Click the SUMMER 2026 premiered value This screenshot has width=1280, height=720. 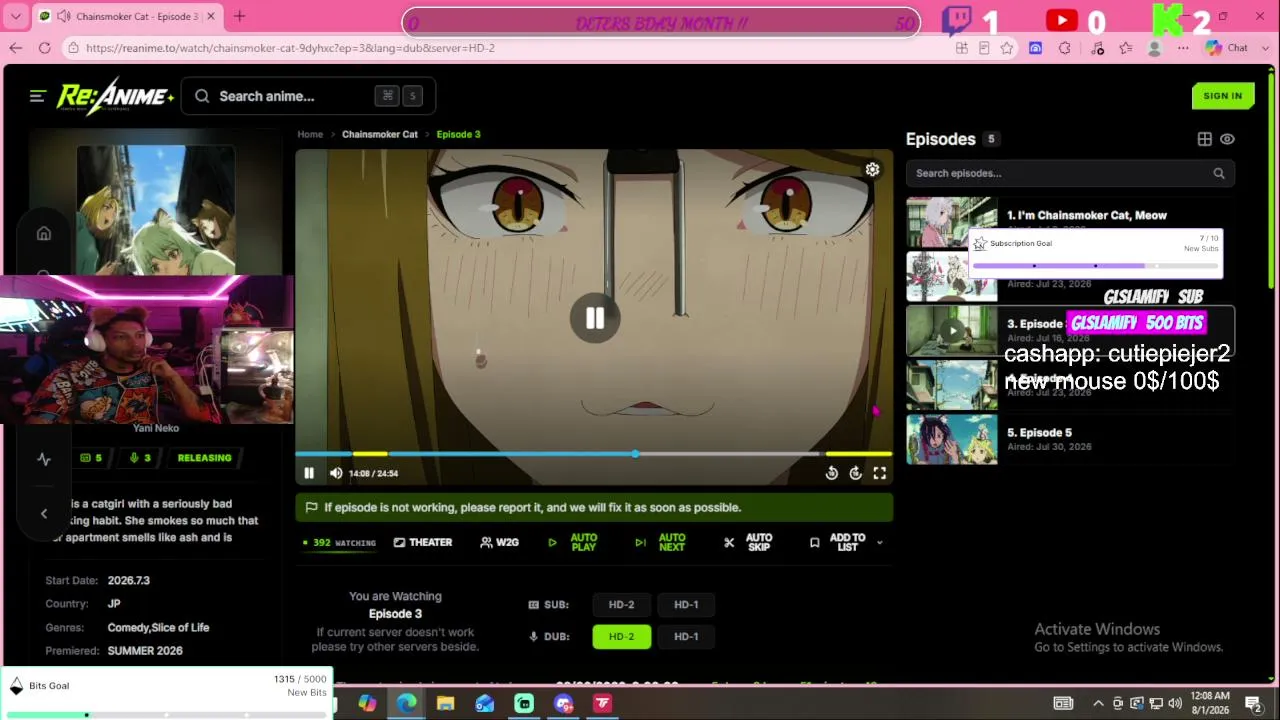145,650
